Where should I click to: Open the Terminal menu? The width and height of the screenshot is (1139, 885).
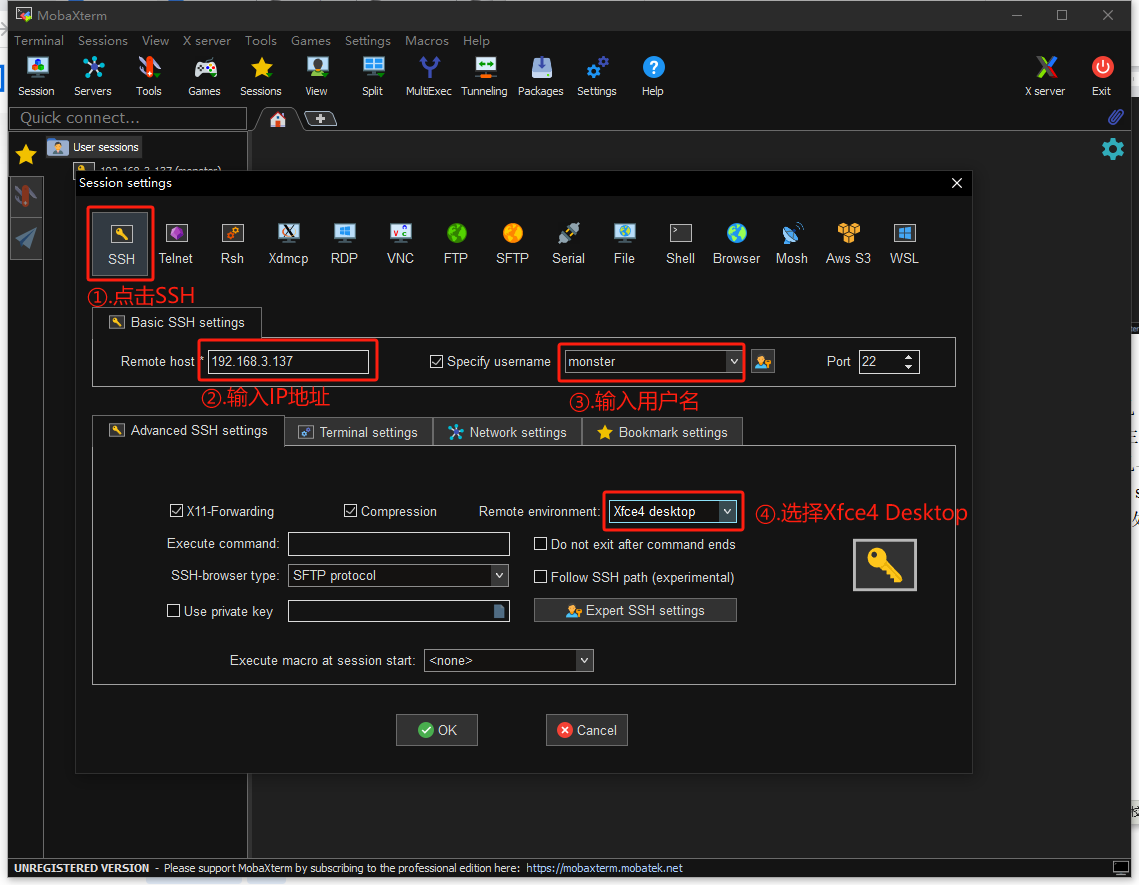coord(38,41)
